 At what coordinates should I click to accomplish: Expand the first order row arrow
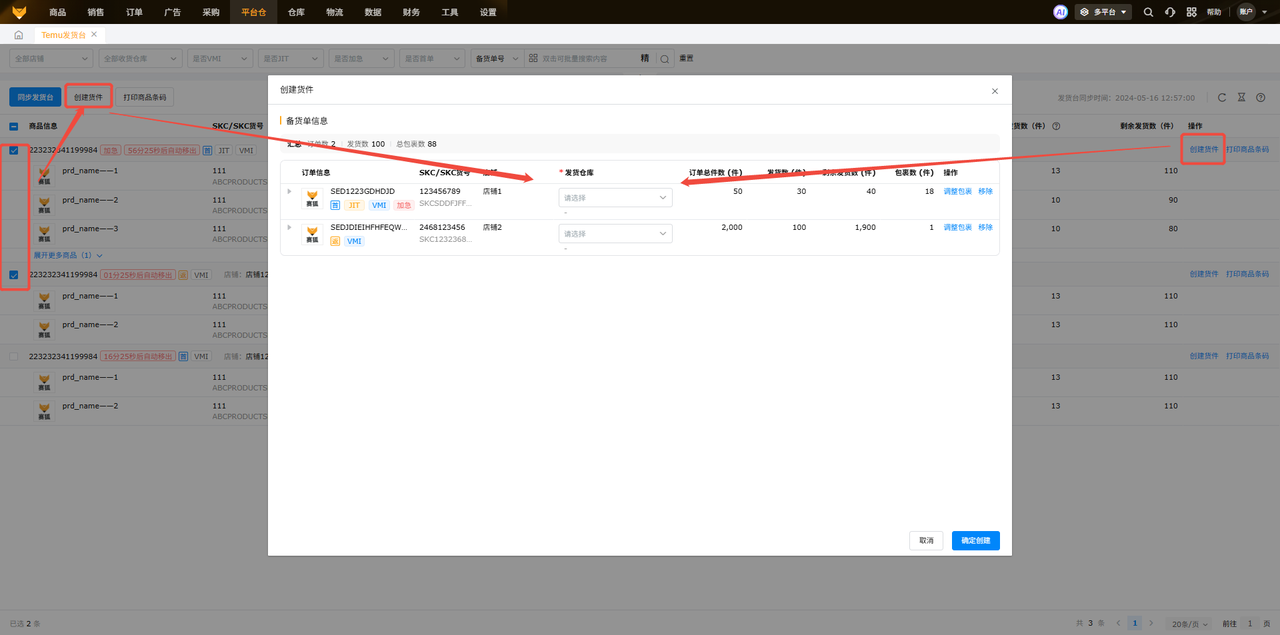tap(290, 191)
